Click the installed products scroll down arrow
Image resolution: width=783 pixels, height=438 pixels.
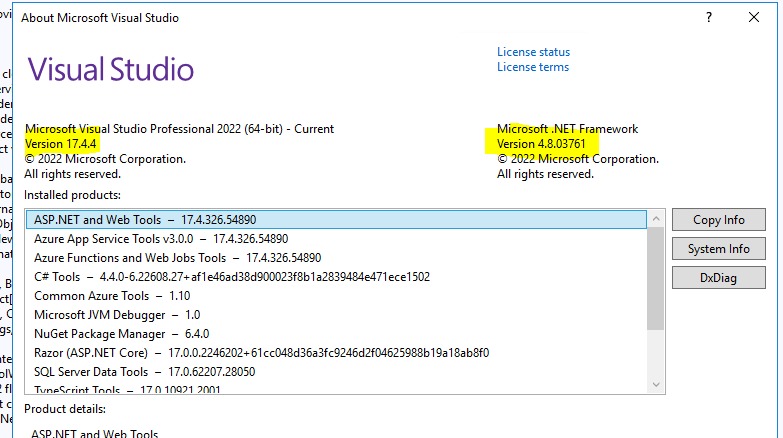(x=656, y=385)
